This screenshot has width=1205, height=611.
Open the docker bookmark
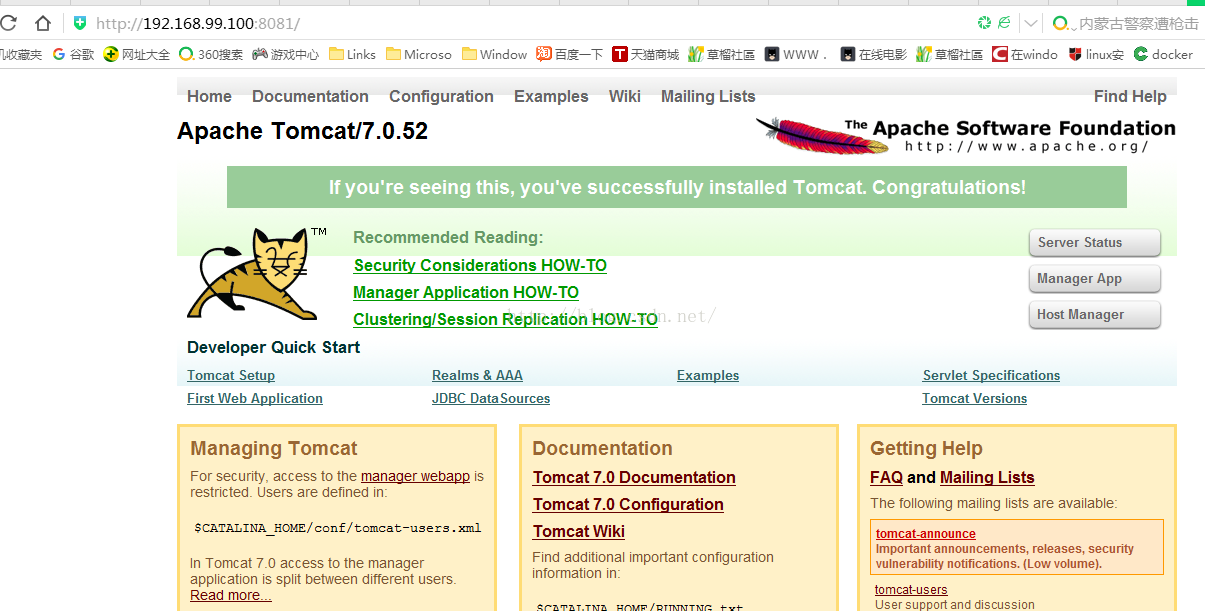click(1163, 54)
